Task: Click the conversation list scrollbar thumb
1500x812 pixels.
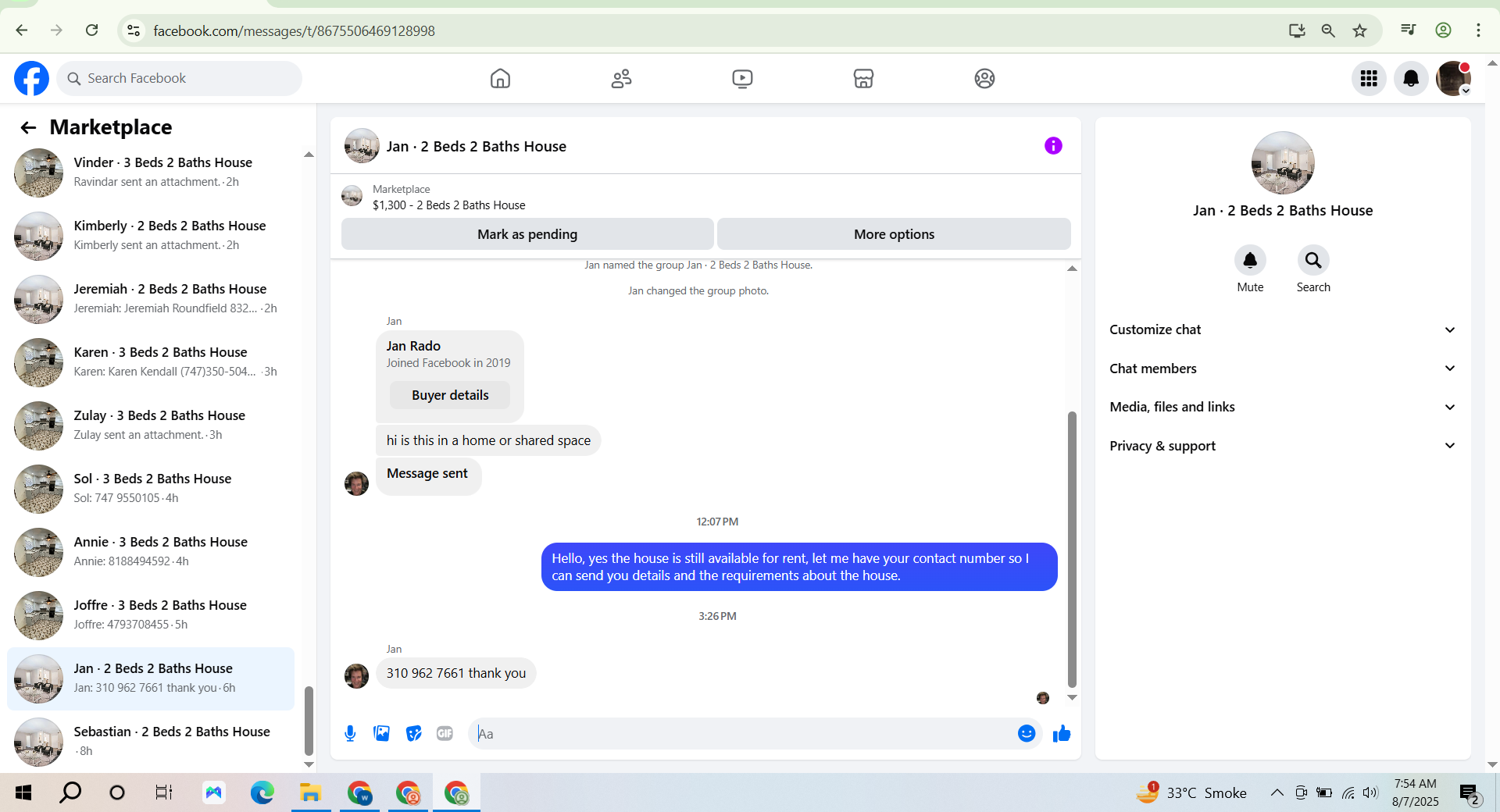Action: (309, 720)
